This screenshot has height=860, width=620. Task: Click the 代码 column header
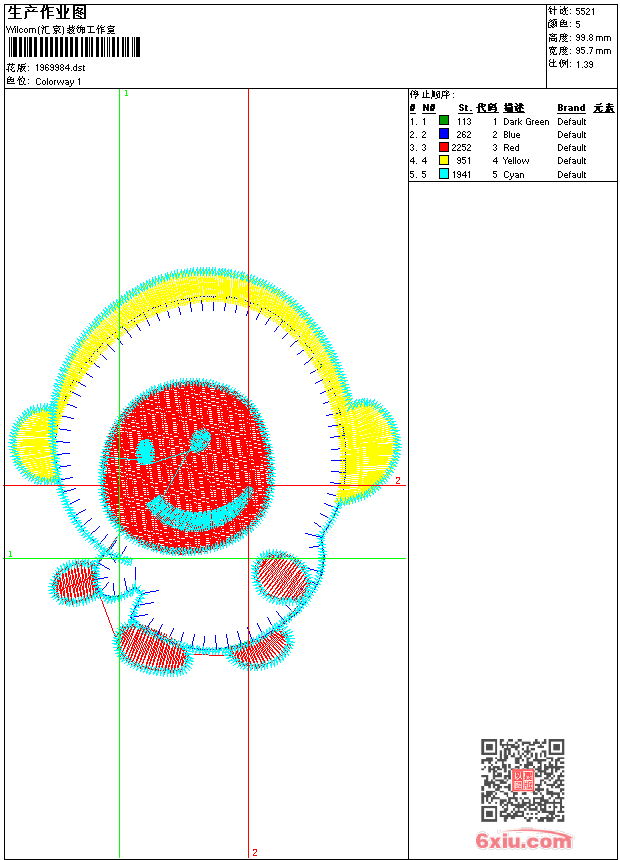[x=487, y=108]
